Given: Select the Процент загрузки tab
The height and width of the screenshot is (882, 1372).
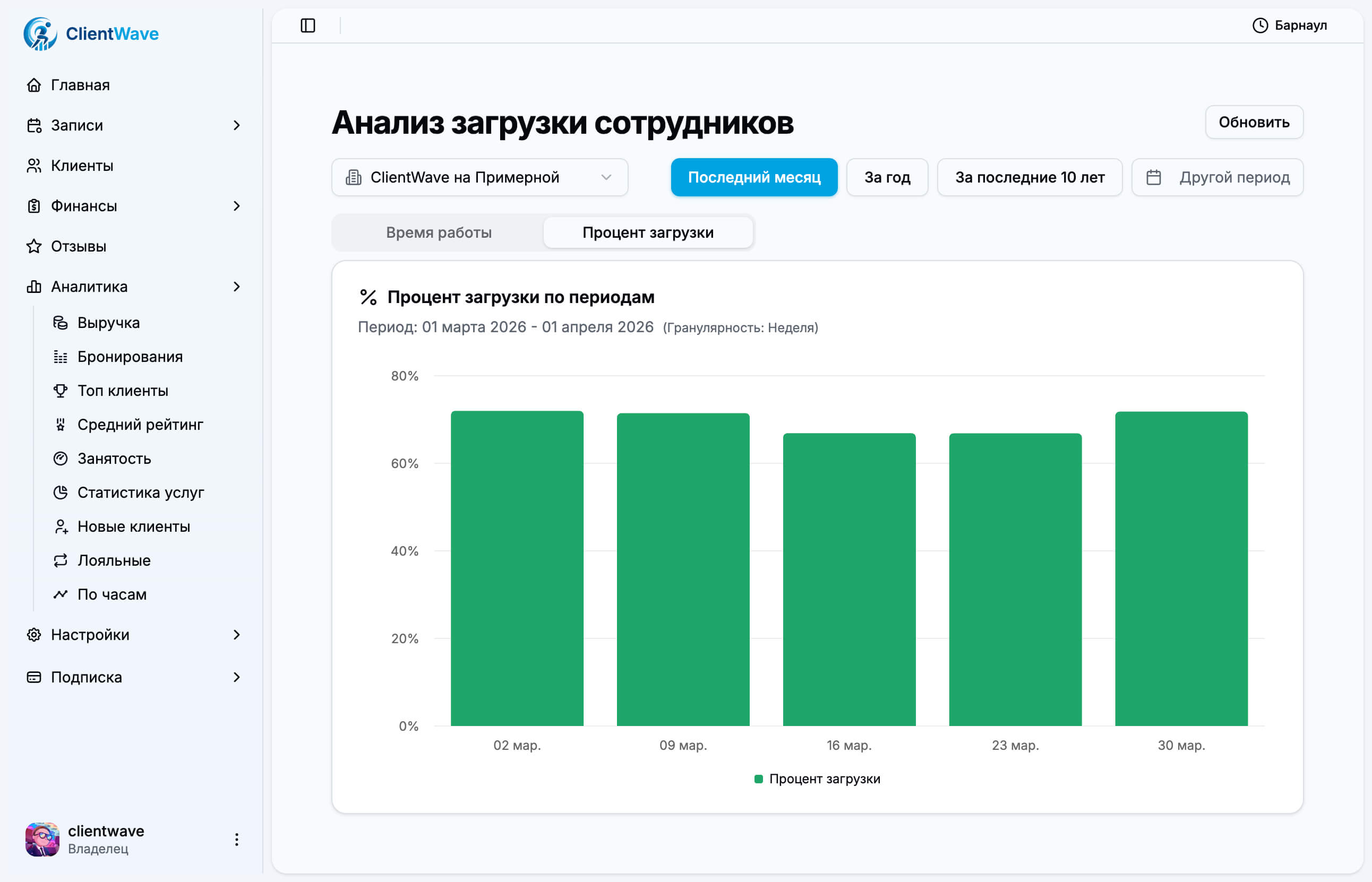Looking at the screenshot, I should (648, 232).
